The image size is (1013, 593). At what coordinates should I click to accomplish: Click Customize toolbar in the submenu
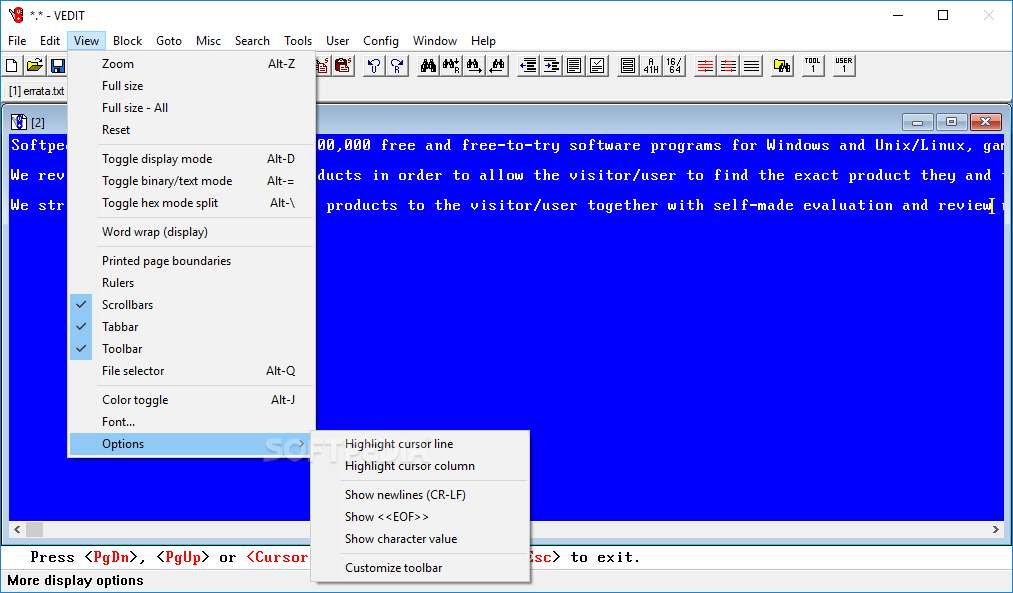click(421, 568)
